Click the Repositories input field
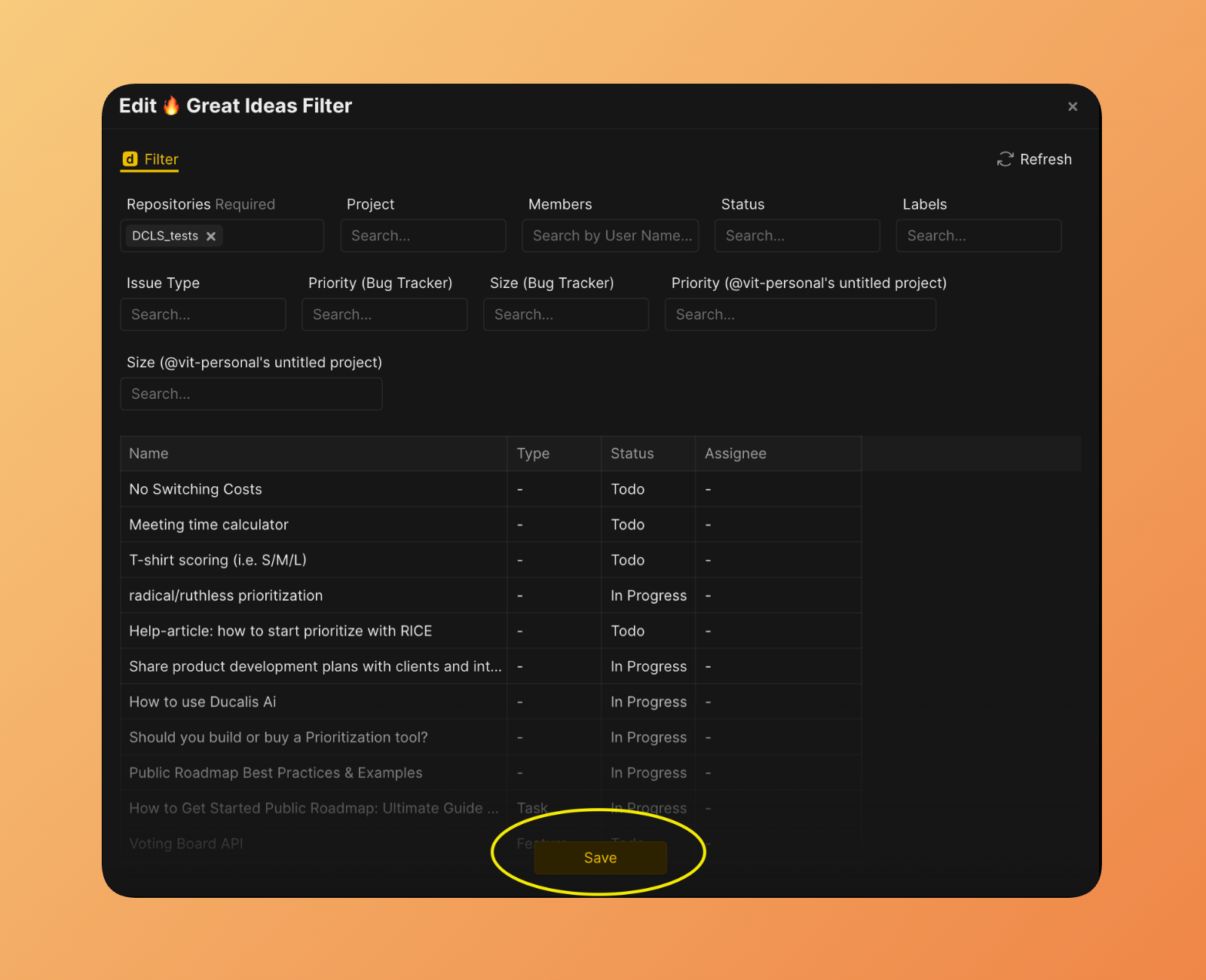Viewport: 1206px width, 980px height. click(271, 236)
